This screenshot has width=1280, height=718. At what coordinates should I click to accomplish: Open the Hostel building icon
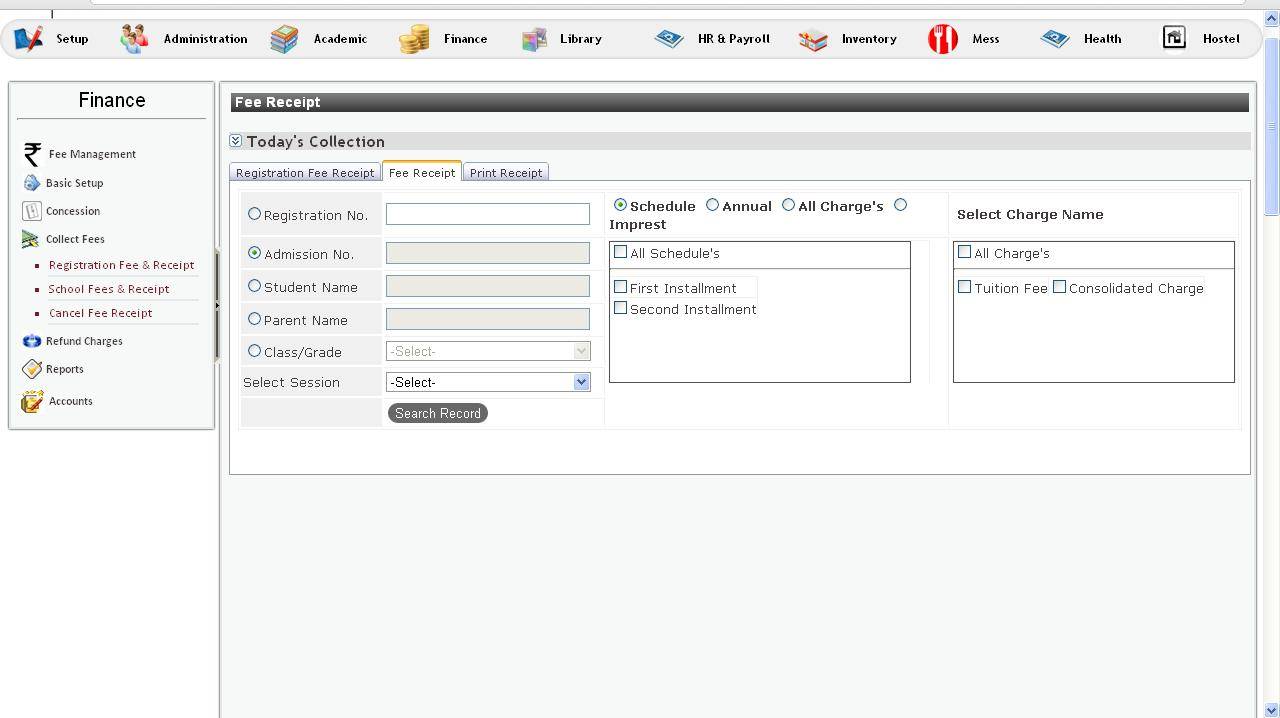coord(1174,38)
